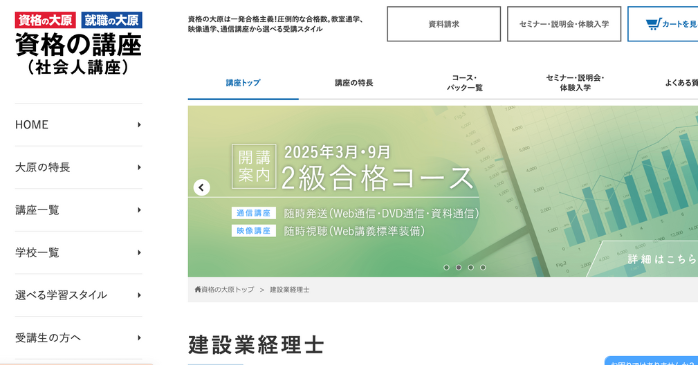Click the 就職の大原 blue logo badge

112,20
